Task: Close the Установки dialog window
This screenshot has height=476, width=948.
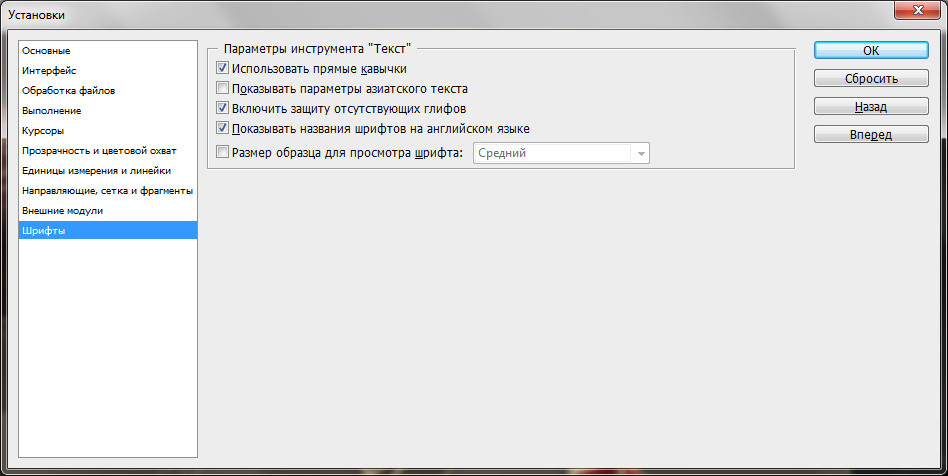Action: (917, 10)
